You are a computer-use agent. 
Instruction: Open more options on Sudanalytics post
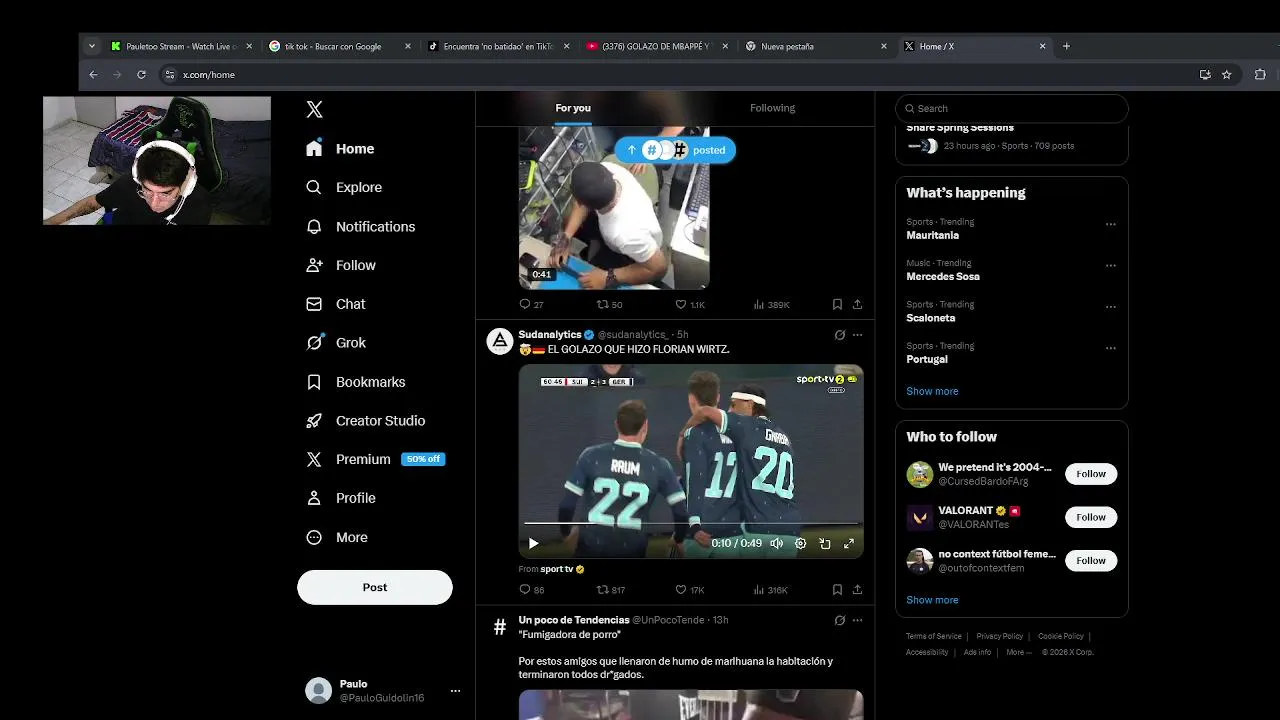857,335
